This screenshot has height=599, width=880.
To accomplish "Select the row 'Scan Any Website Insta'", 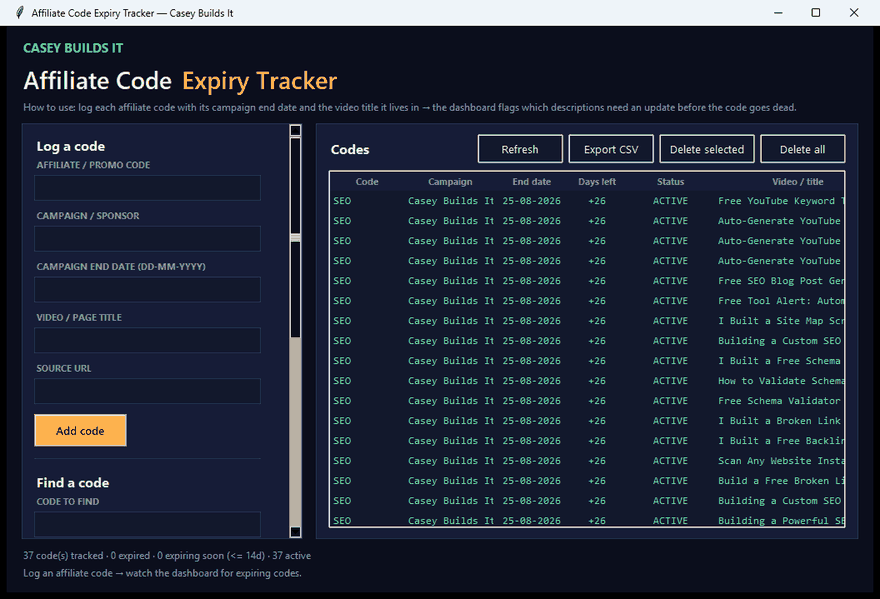I will click(x=587, y=461).
